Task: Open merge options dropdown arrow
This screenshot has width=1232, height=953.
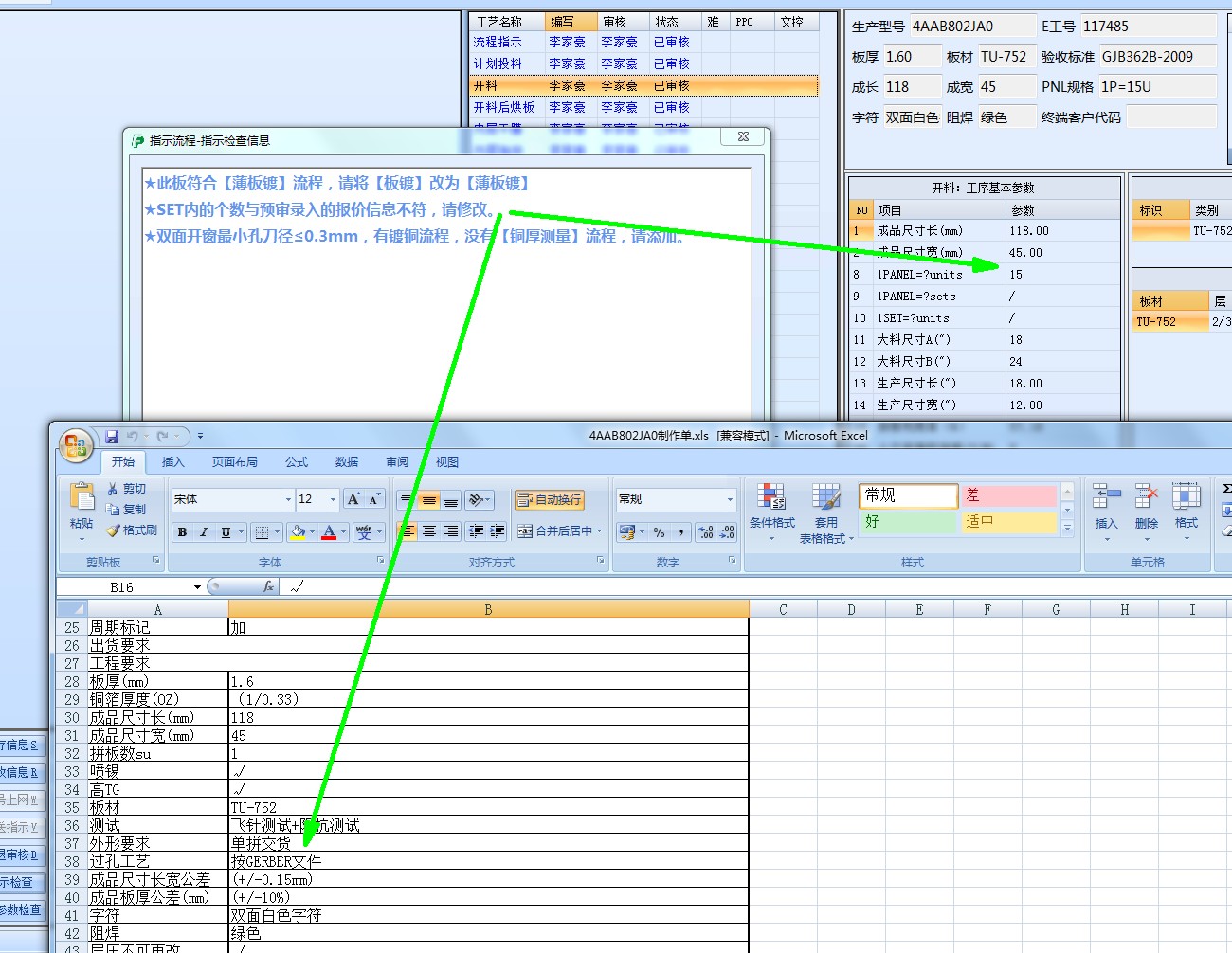Action: [x=599, y=531]
